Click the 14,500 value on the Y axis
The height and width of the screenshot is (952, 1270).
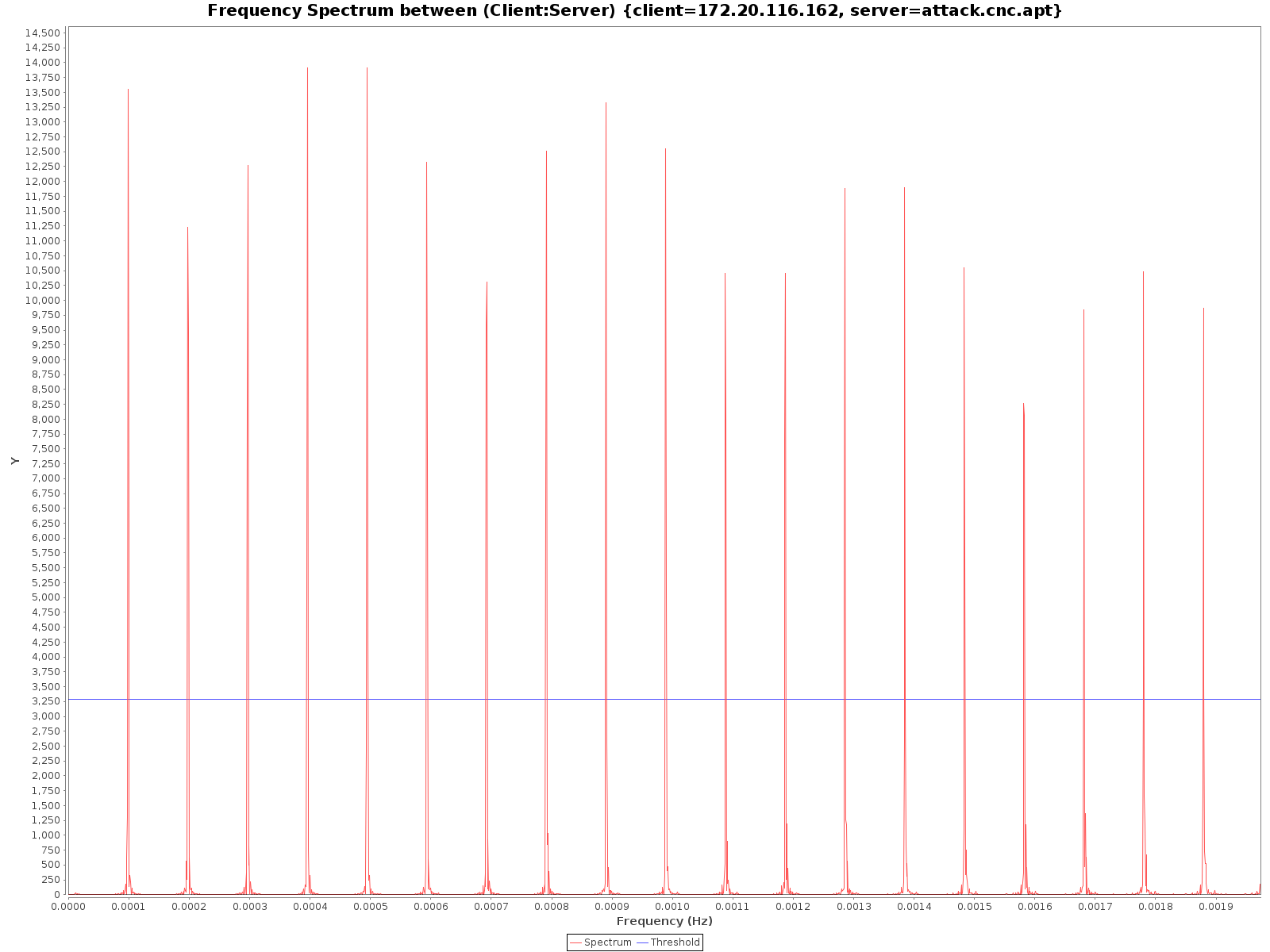tap(42, 33)
